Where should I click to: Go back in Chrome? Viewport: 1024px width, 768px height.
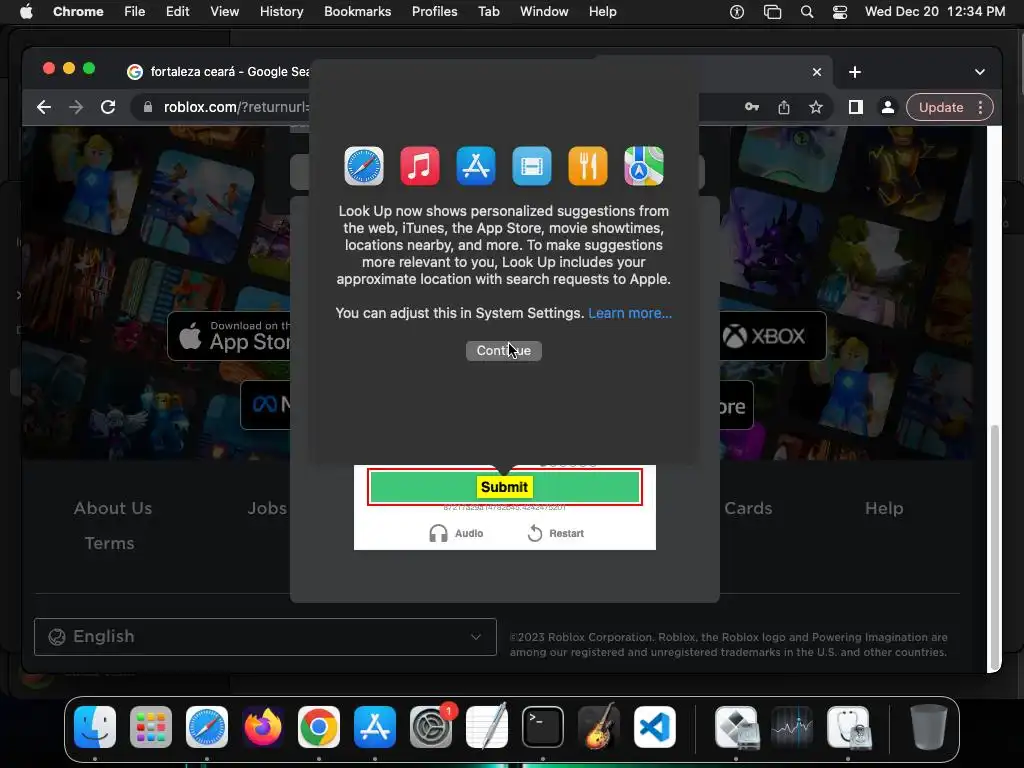point(44,107)
